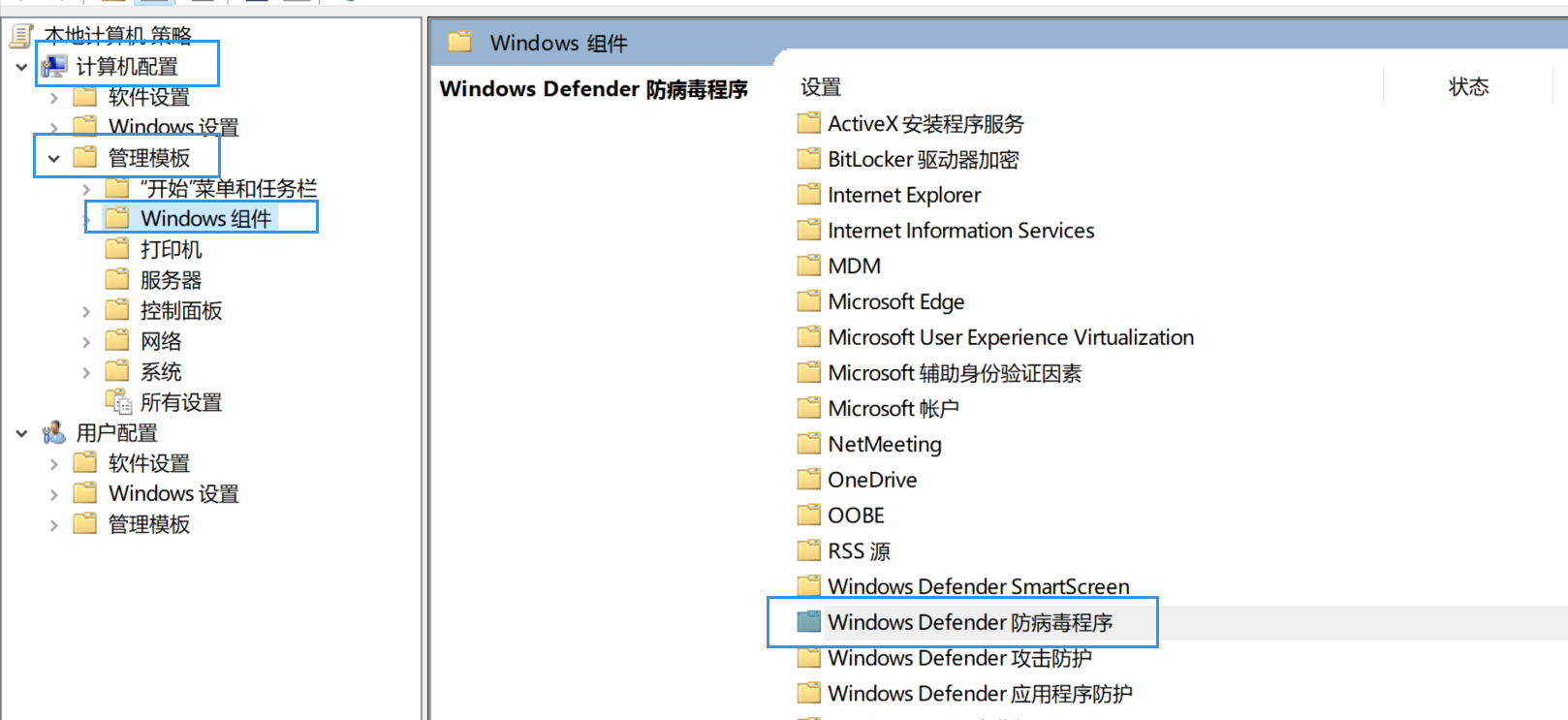Click the Microsoft User Experience Virtualization folder icon
This screenshot has width=1568, height=720.
coord(808,337)
